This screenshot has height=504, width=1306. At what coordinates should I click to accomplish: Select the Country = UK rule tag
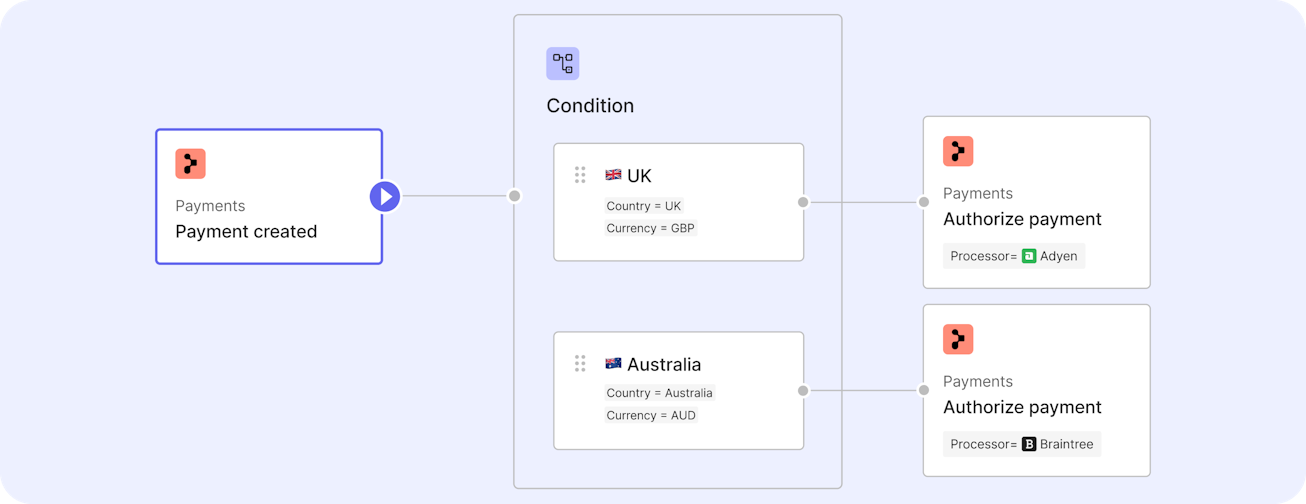(x=644, y=206)
